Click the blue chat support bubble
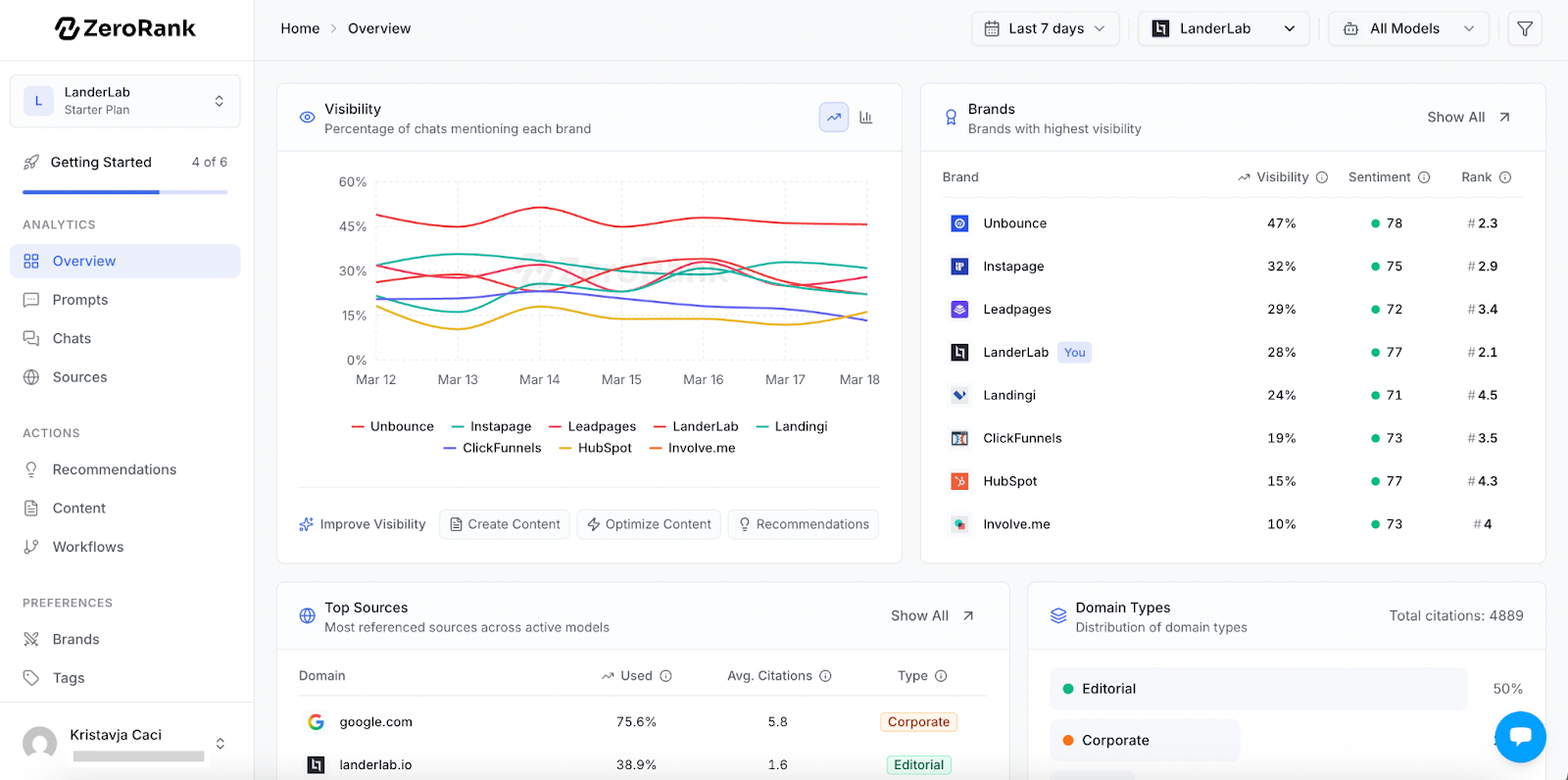 (1521, 736)
